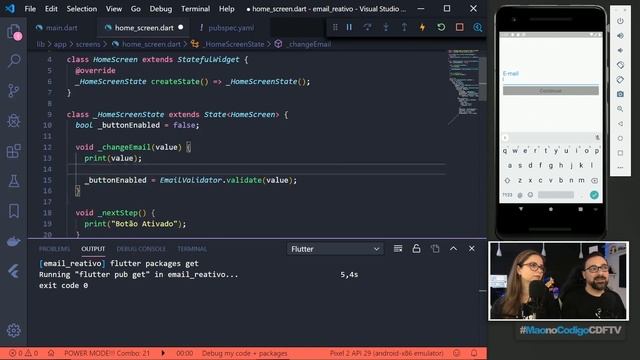Stop the debug session
Screen dimensions: 640x360
click(x=460, y=27)
